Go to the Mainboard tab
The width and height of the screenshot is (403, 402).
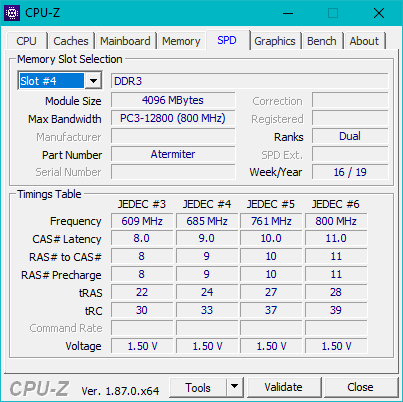pyautogui.click(x=125, y=41)
